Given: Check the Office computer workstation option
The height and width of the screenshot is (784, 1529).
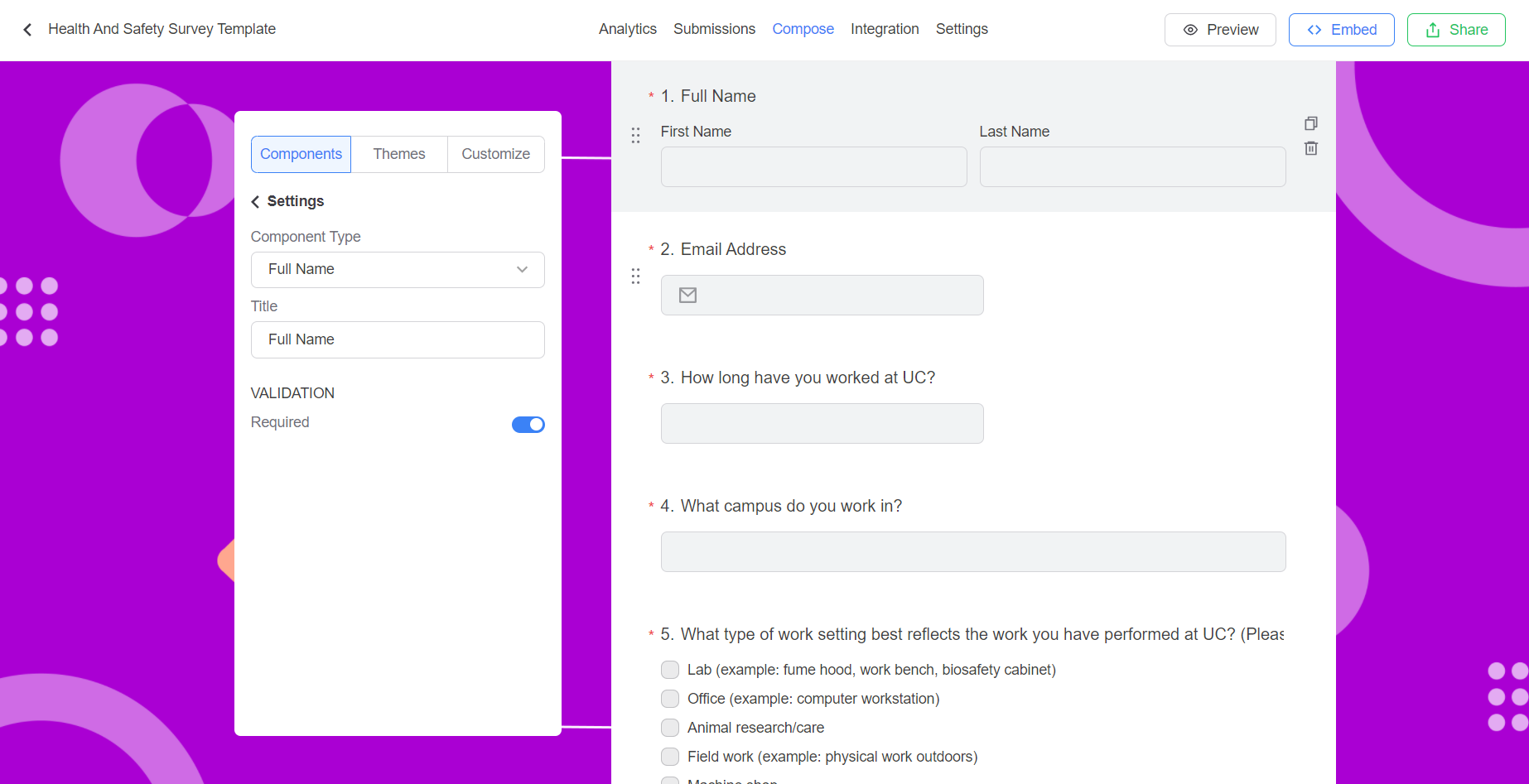Looking at the screenshot, I should (x=670, y=698).
